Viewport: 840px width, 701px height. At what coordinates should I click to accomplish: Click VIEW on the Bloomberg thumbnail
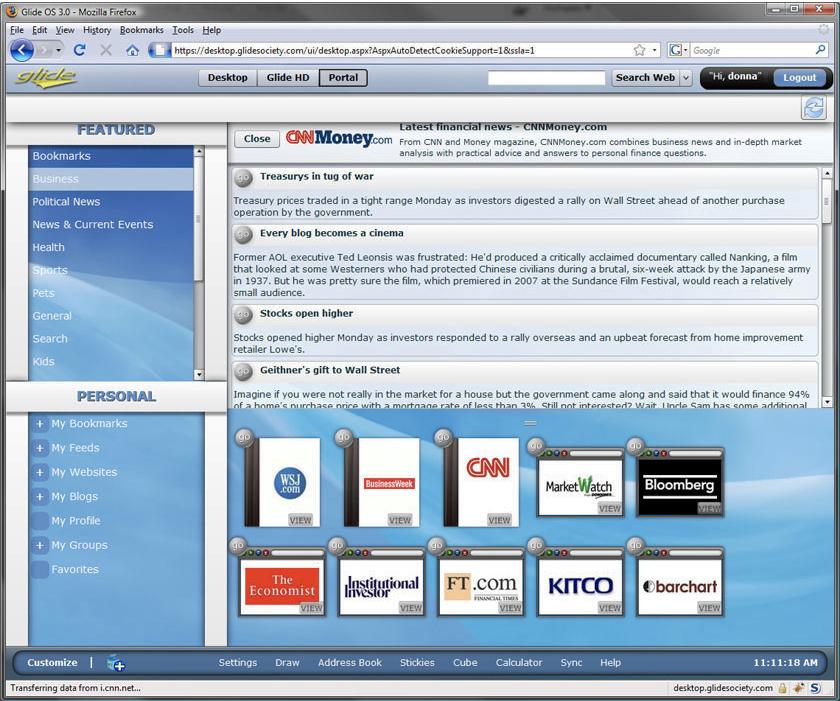(709, 508)
